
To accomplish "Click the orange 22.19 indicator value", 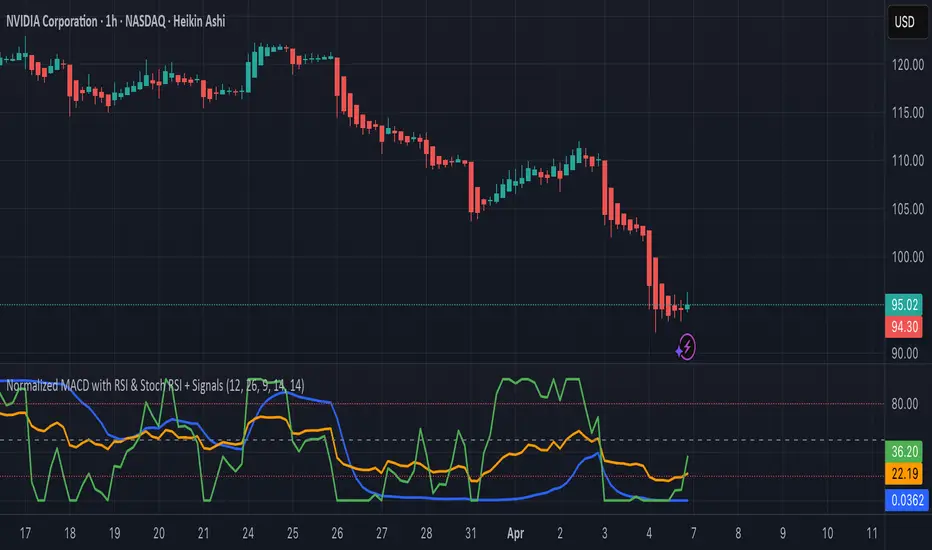I will 904,473.
